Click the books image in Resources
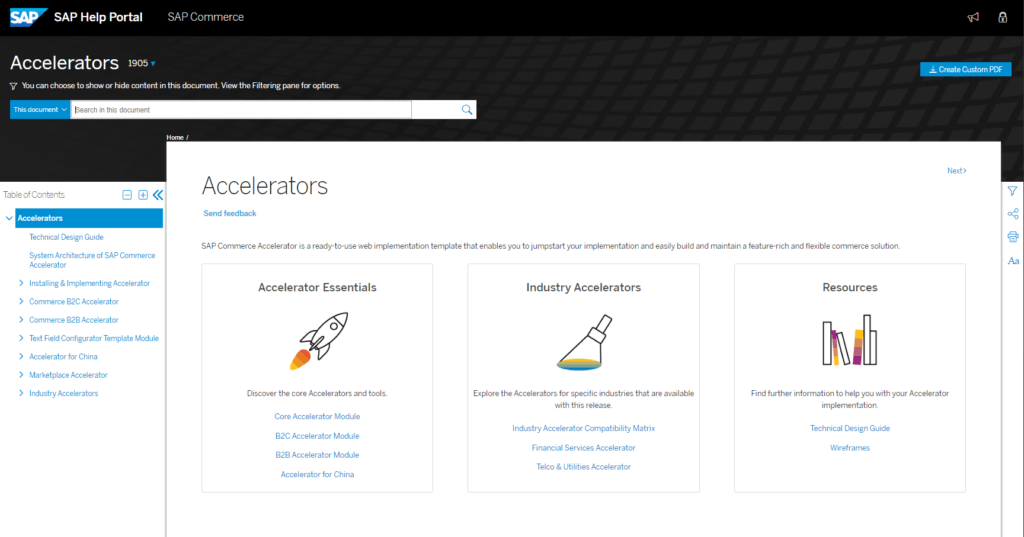Image resolution: width=1024 pixels, height=537 pixels. pos(850,340)
